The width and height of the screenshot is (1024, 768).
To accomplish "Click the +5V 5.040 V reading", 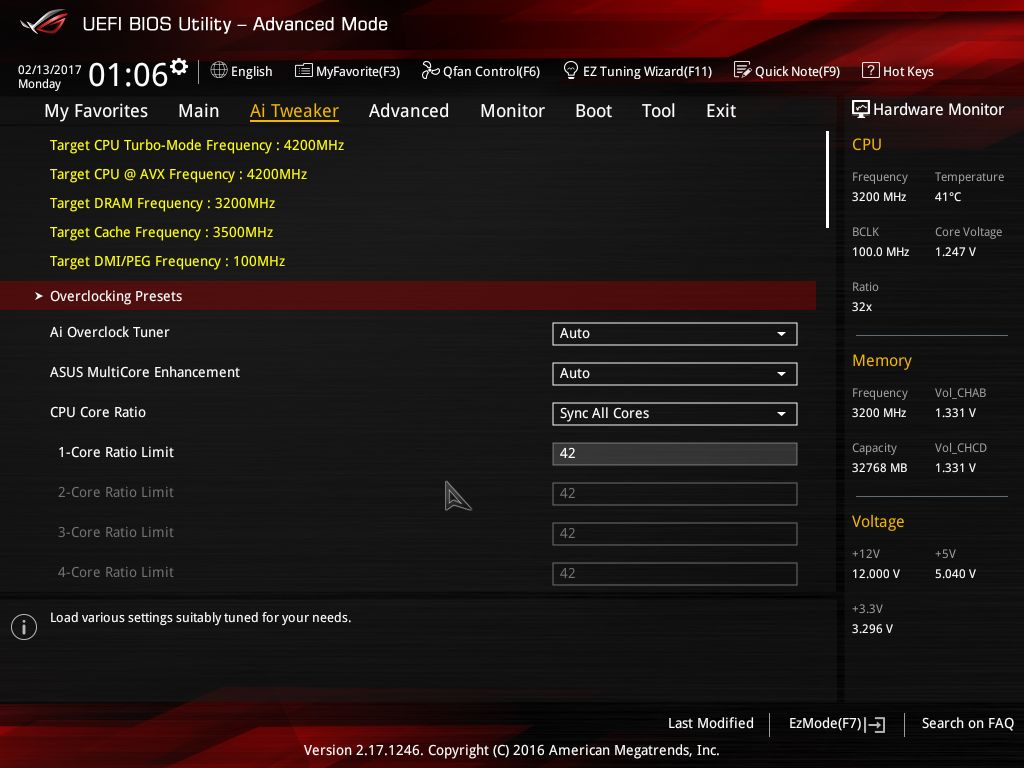I will click(x=955, y=573).
